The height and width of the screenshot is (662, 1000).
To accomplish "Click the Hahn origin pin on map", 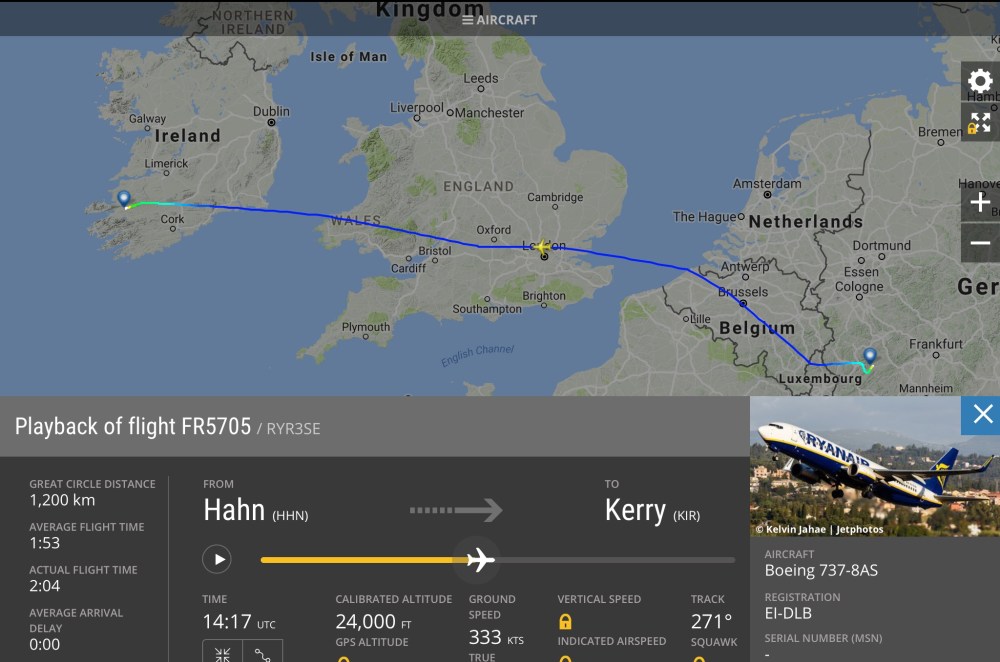I will tap(870, 356).
